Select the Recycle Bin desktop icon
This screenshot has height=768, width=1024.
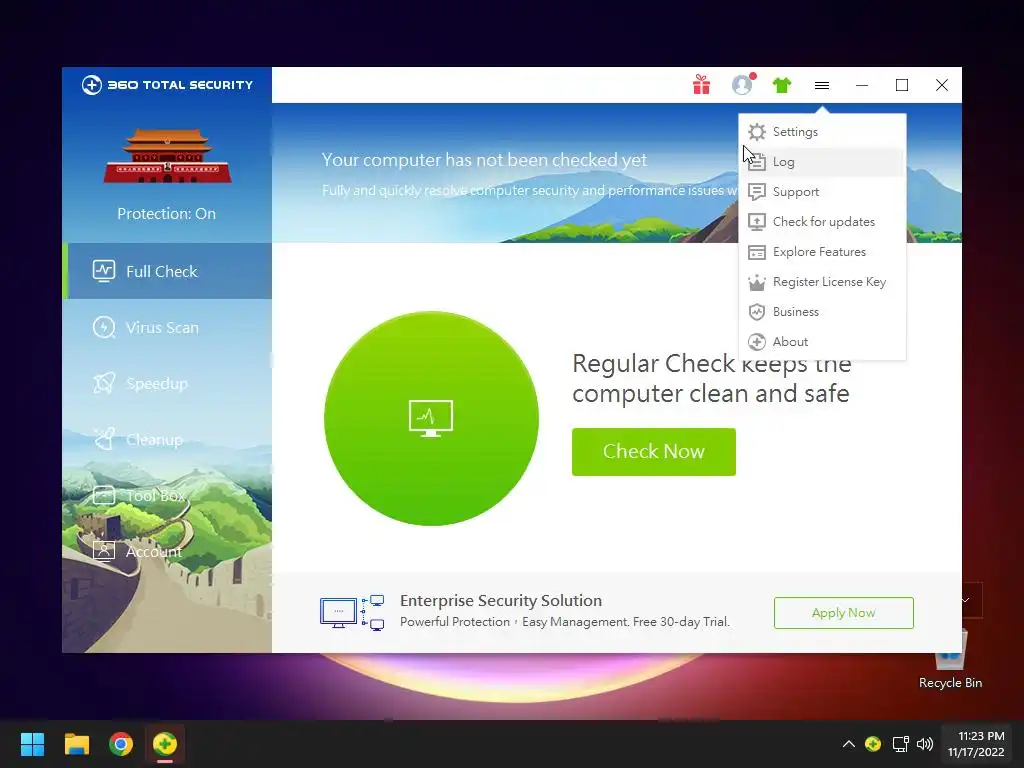pyautogui.click(x=950, y=658)
